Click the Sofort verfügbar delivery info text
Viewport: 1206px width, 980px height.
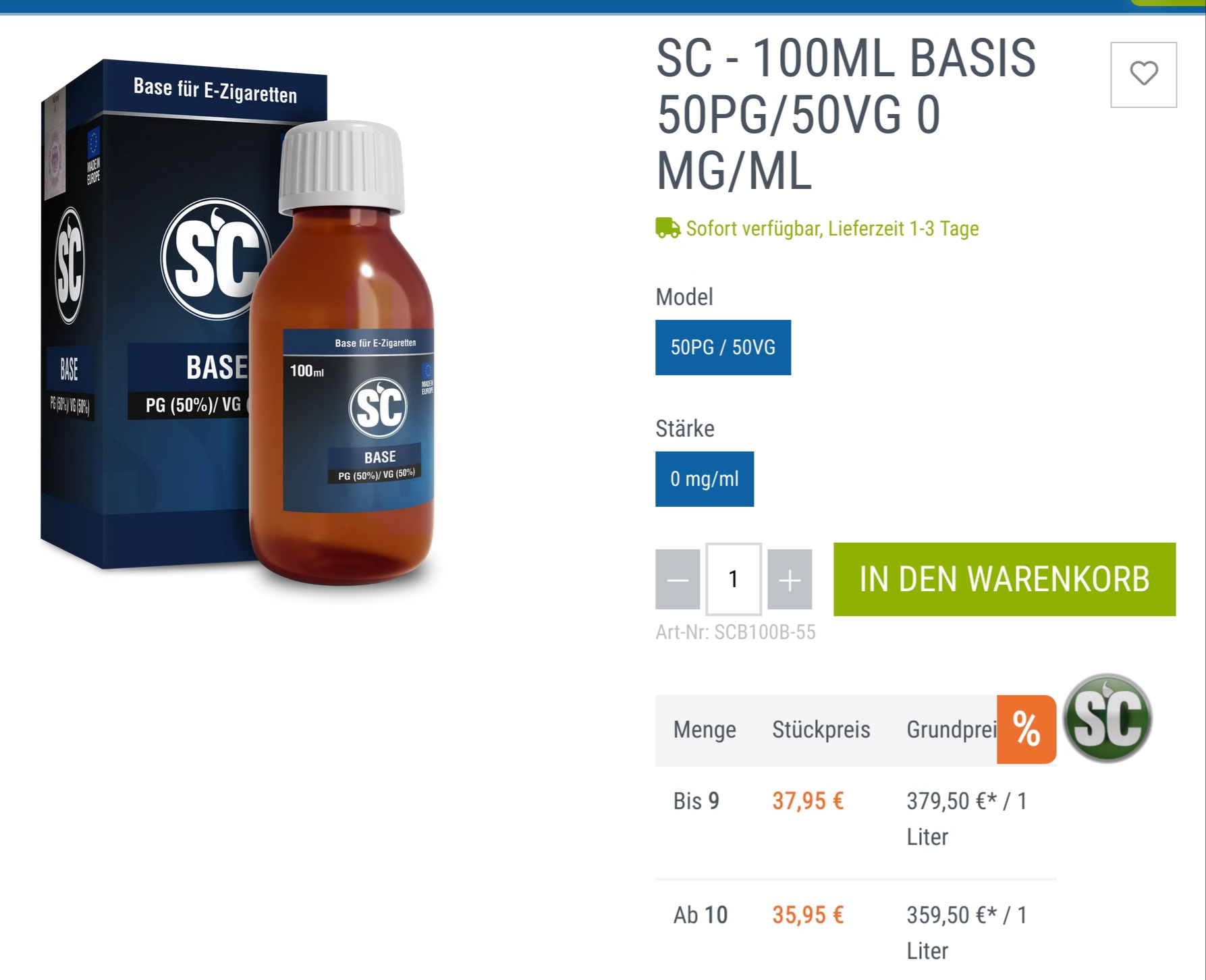click(x=832, y=229)
